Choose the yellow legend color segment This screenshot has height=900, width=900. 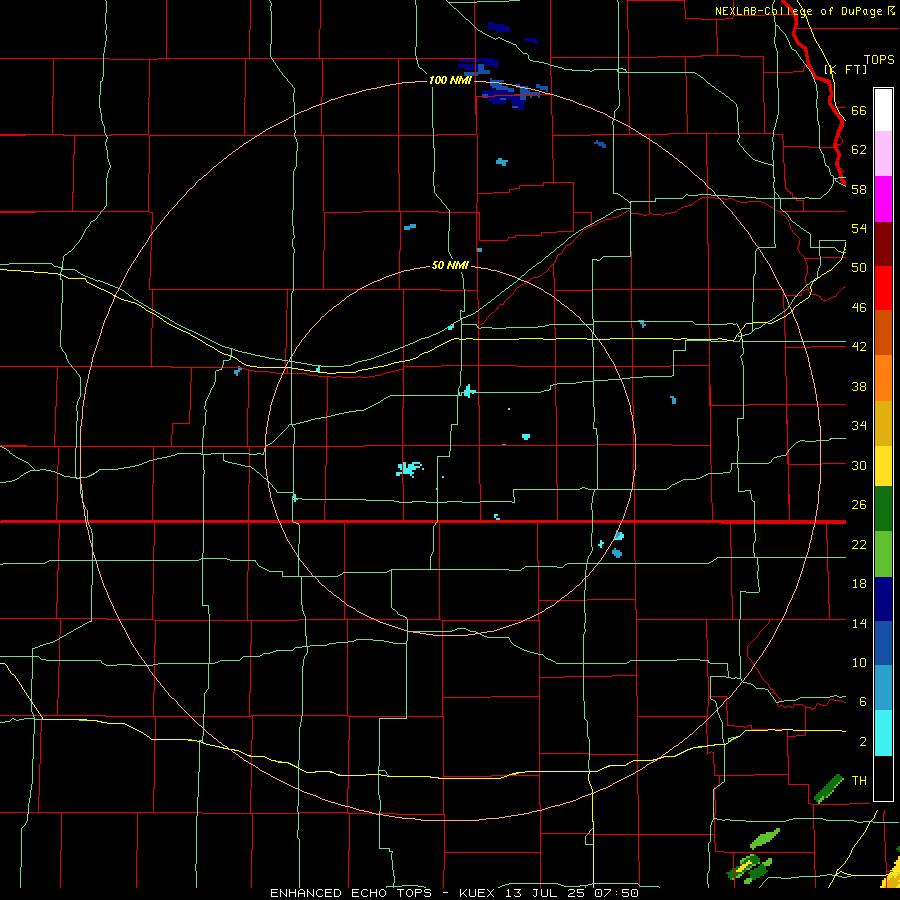(x=883, y=466)
